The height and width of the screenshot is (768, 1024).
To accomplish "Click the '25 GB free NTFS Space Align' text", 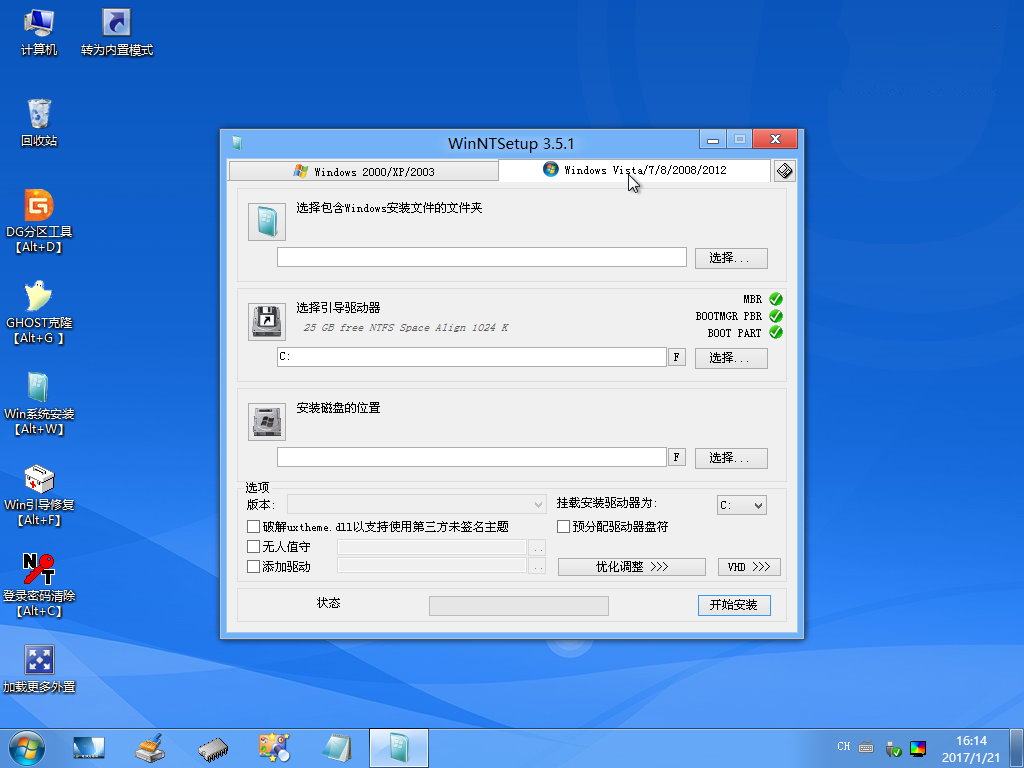I will pyautogui.click(x=406, y=327).
